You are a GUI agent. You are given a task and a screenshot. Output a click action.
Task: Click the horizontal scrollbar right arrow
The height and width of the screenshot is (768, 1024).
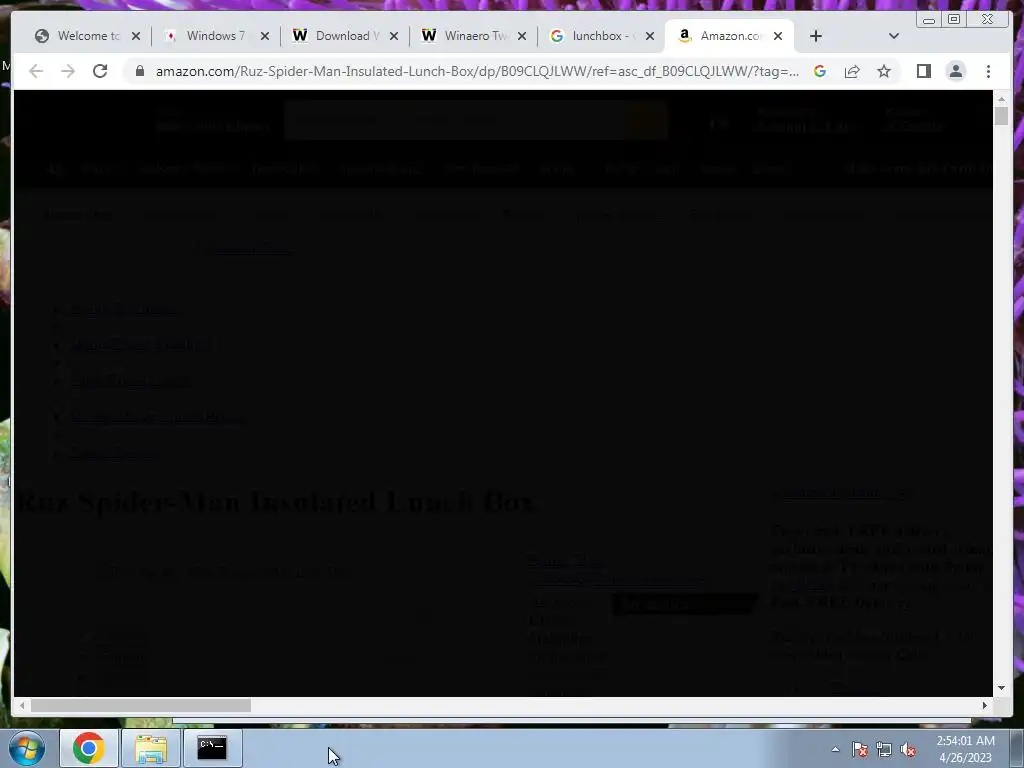tap(985, 705)
